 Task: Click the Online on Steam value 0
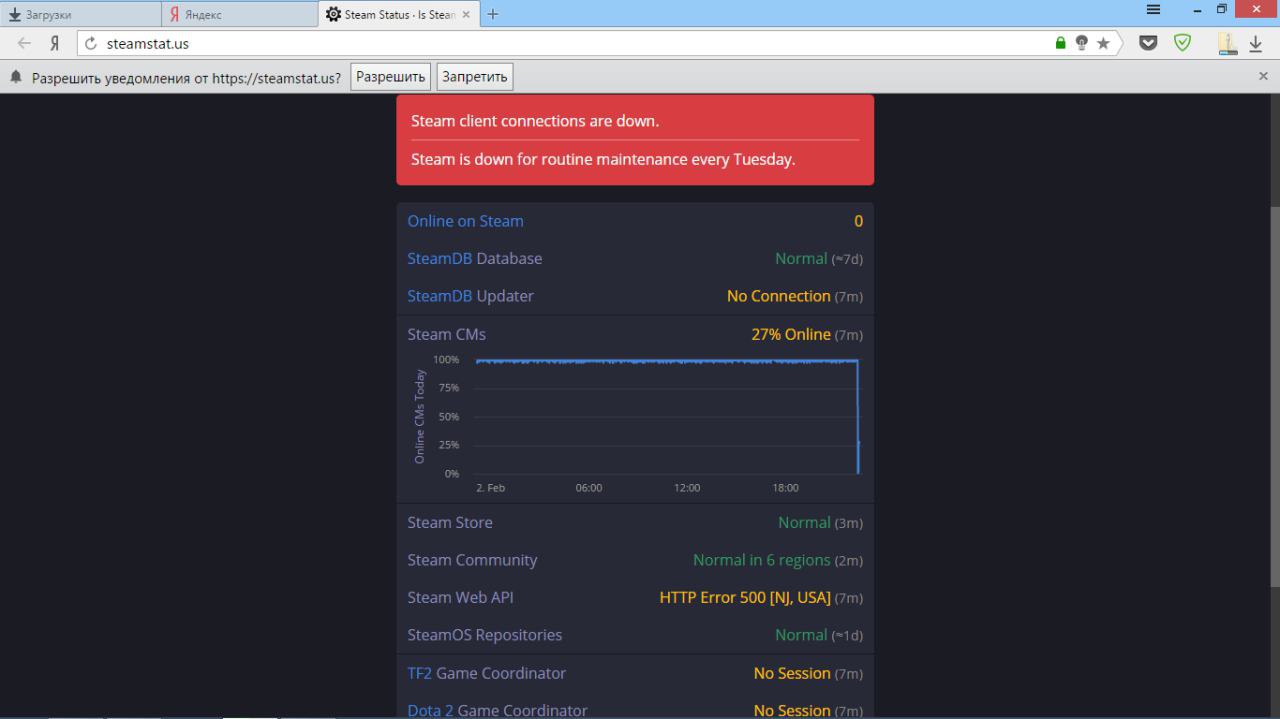pyautogui.click(x=858, y=221)
